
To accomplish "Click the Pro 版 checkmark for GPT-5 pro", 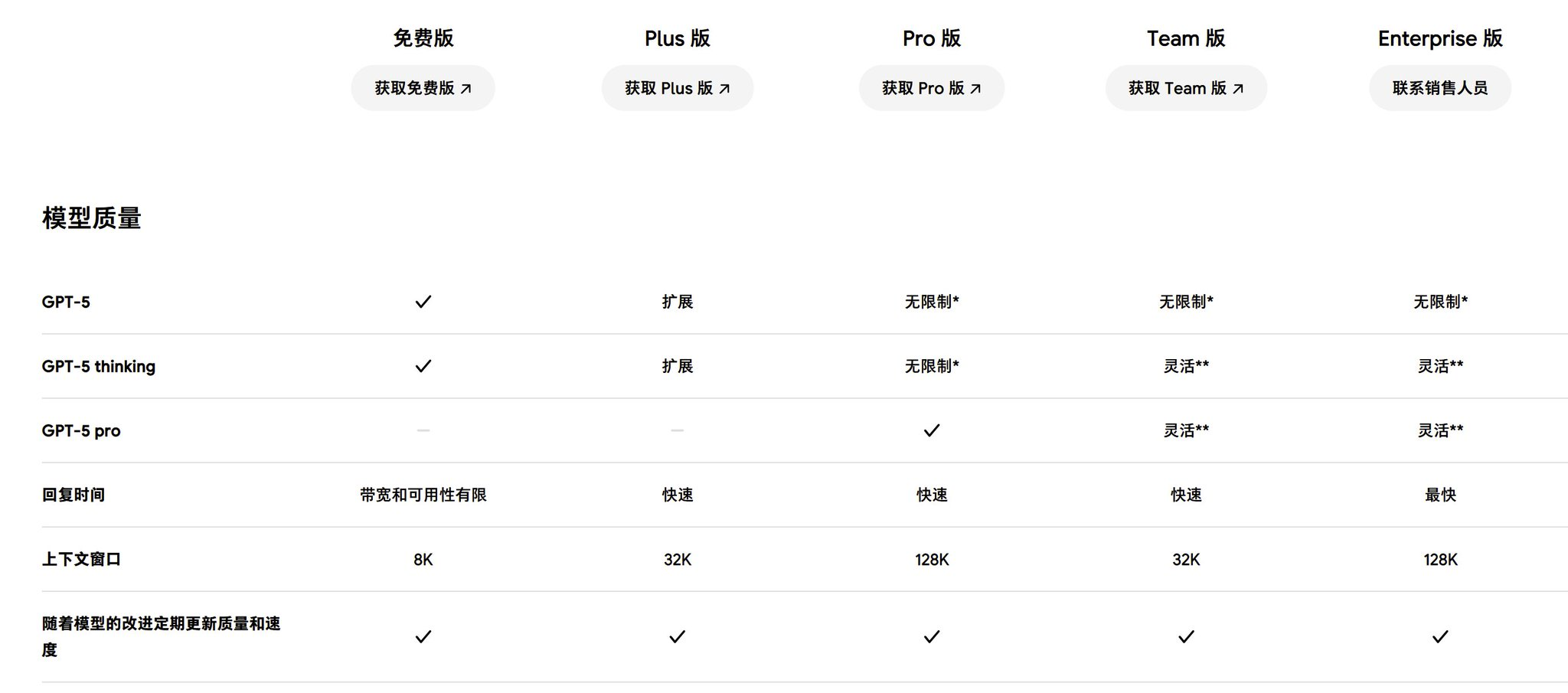I will 932,430.
